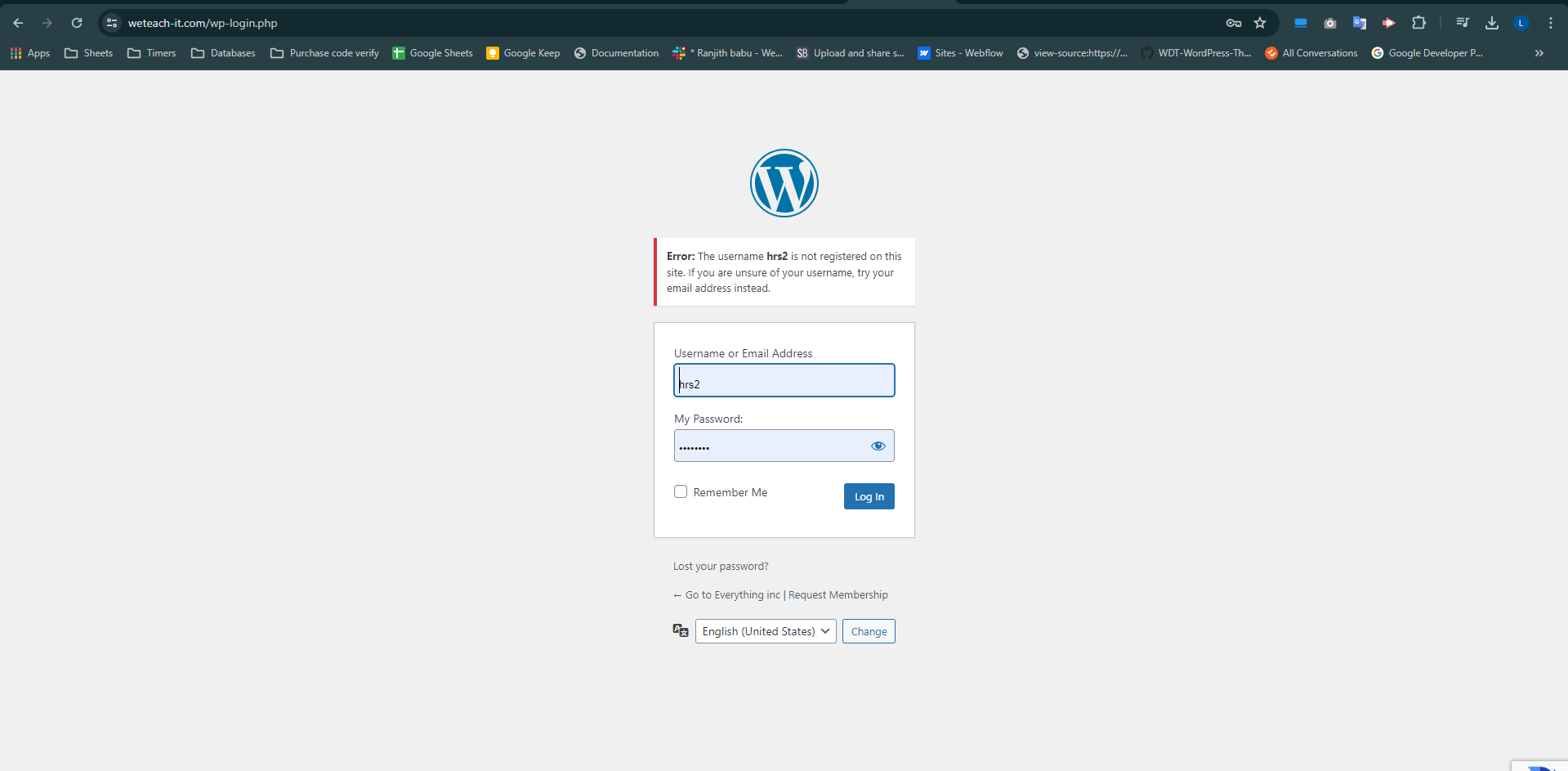Open the Google Keep bookmark
Viewport: 1568px width, 771px height.
[x=523, y=53]
